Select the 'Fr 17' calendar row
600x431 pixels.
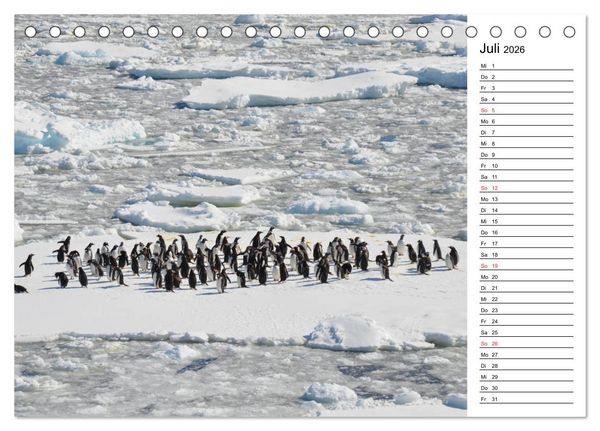point(527,243)
